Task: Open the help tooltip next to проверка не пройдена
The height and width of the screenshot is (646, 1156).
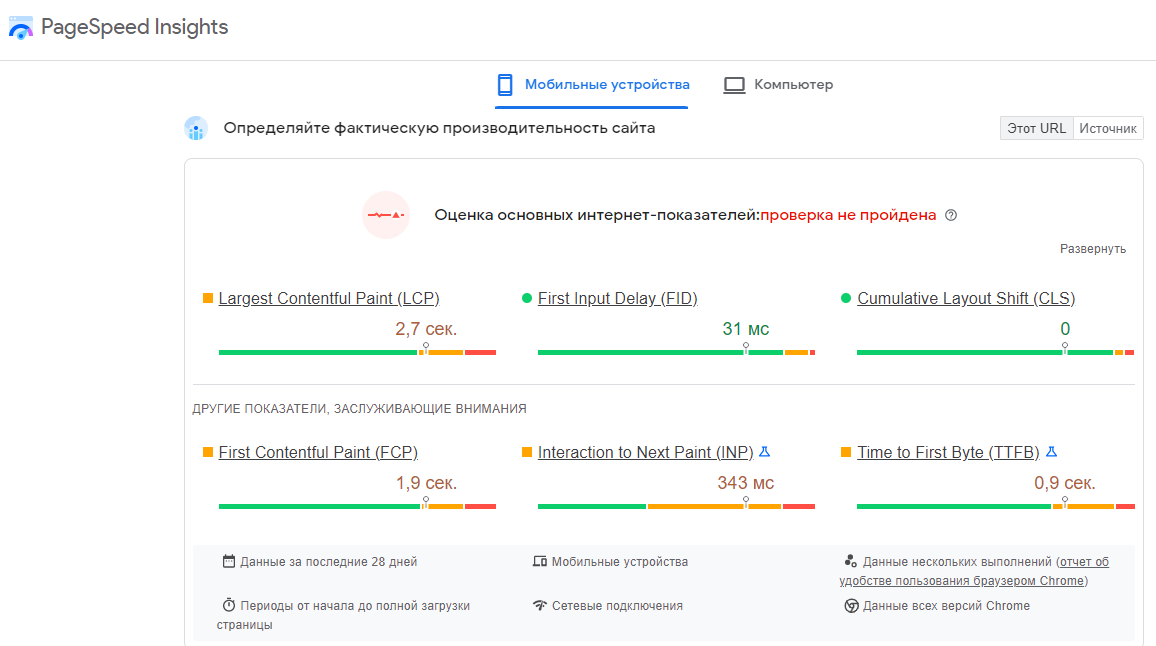Action: pyautogui.click(x=950, y=215)
